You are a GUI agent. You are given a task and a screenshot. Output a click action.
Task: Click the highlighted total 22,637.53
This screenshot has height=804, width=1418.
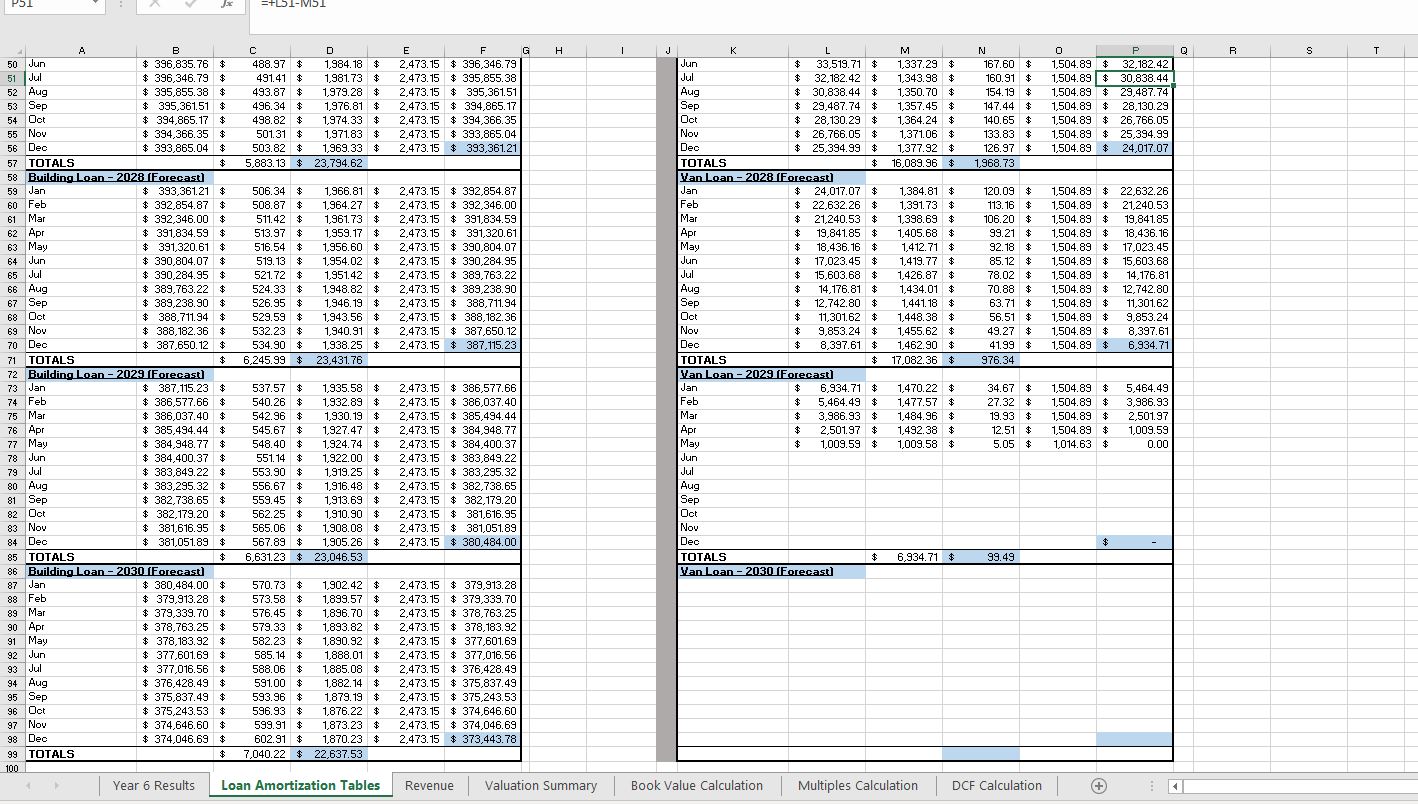pyautogui.click(x=329, y=754)
